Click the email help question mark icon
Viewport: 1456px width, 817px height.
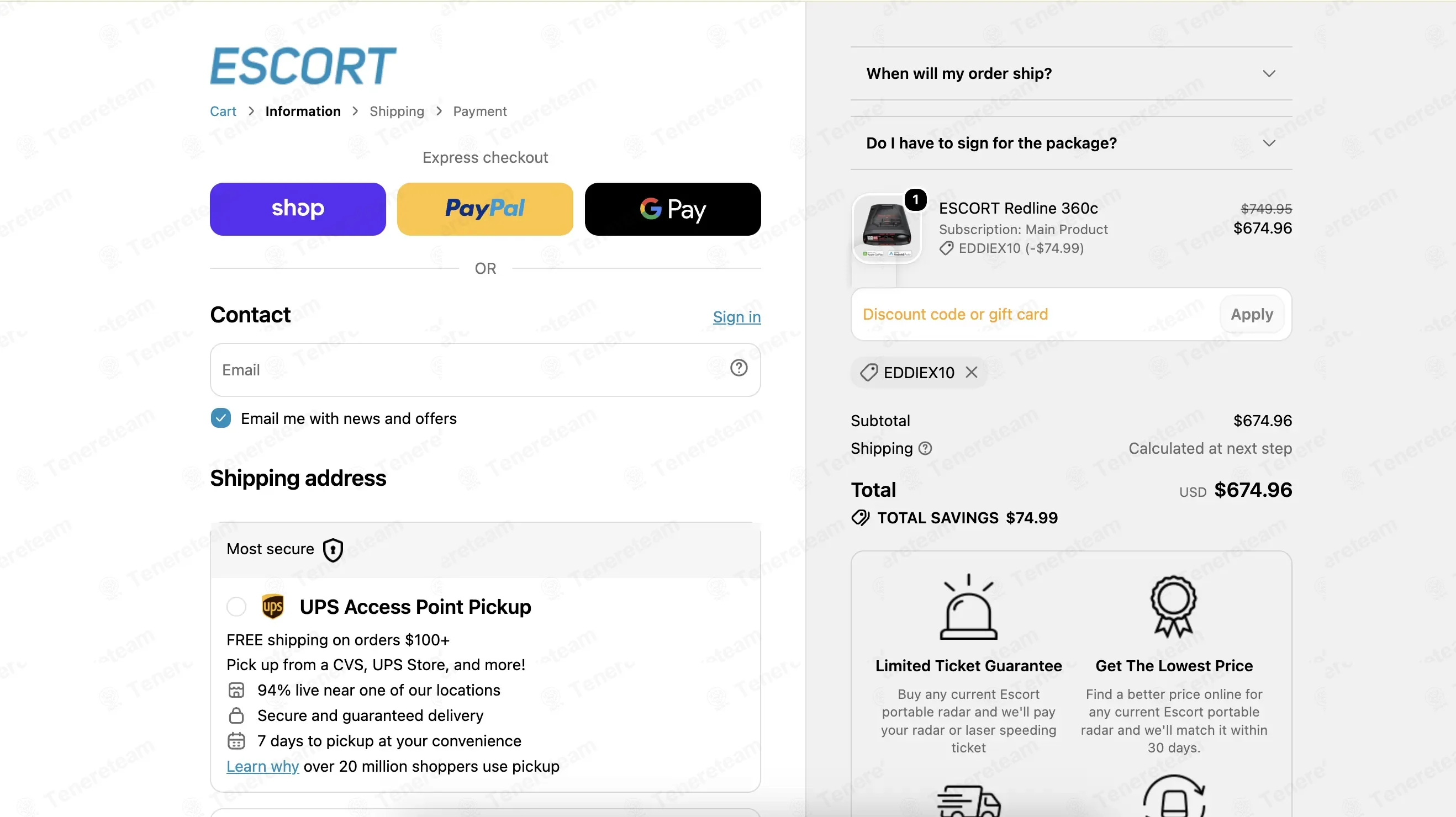click(738, 368)
